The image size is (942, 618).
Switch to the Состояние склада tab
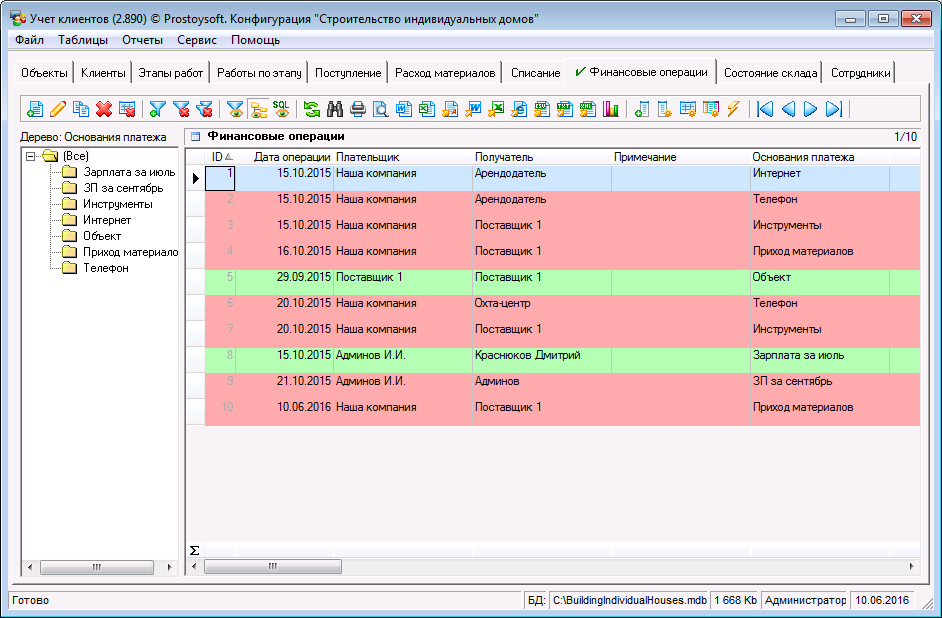click(770, 73)
